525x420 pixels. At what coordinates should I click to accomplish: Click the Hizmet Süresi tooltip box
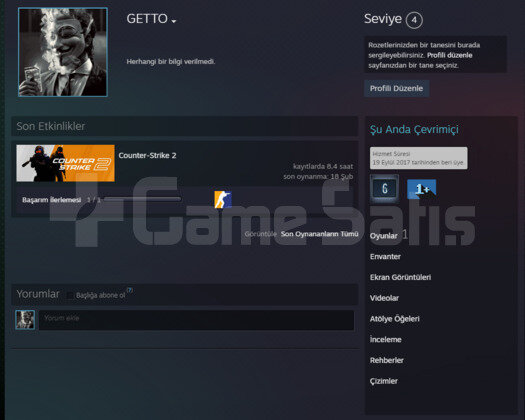(x=419, y=158)
